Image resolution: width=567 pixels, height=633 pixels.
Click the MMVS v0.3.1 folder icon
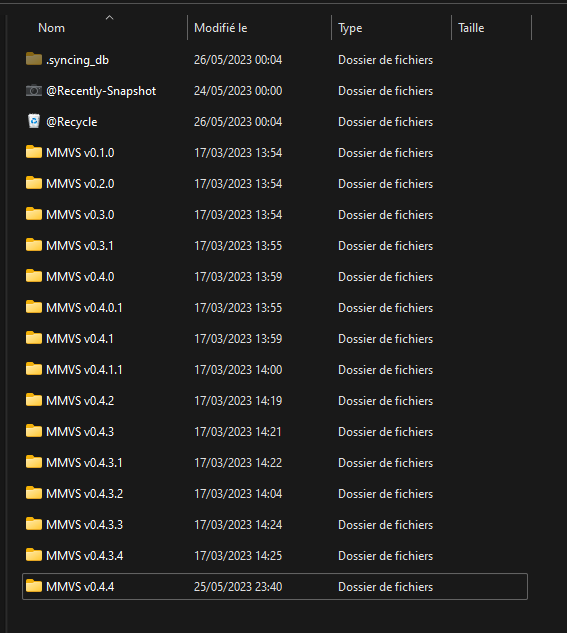pyautogui.click(x=34, y=245)
